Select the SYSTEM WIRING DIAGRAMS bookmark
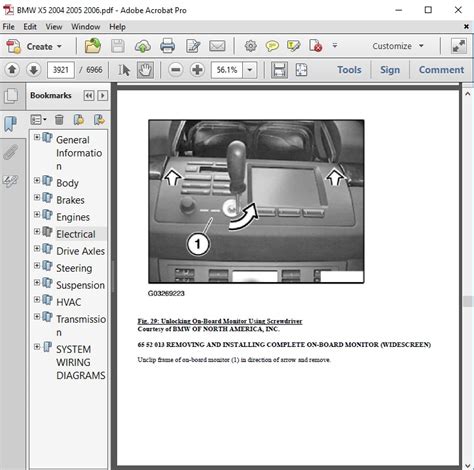The width and height of the screenshot is (474, 470). [x=81, y=362]
